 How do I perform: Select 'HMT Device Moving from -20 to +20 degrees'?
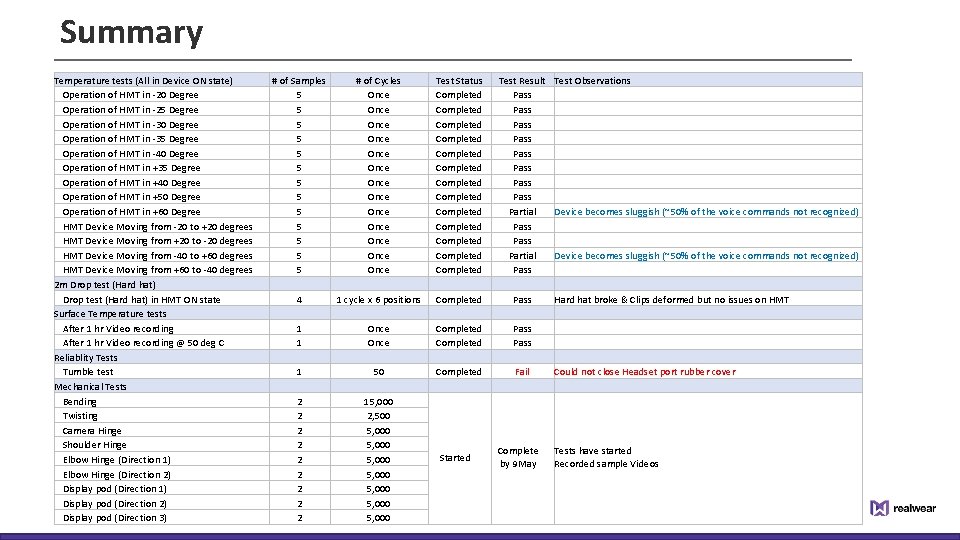click(157, 227)
